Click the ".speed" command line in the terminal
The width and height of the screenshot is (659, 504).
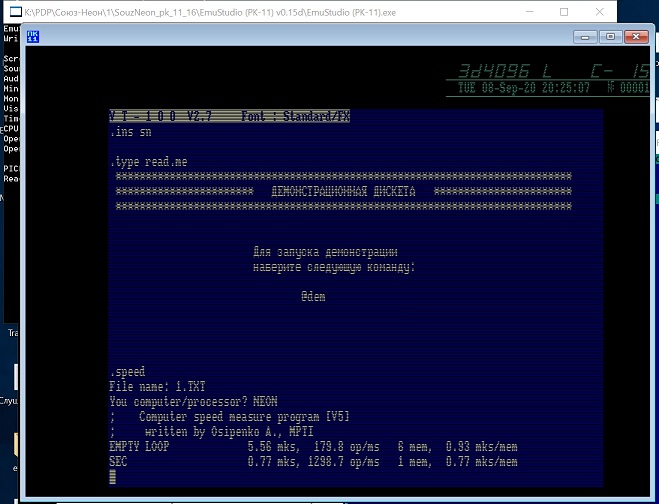coord(127,372)
